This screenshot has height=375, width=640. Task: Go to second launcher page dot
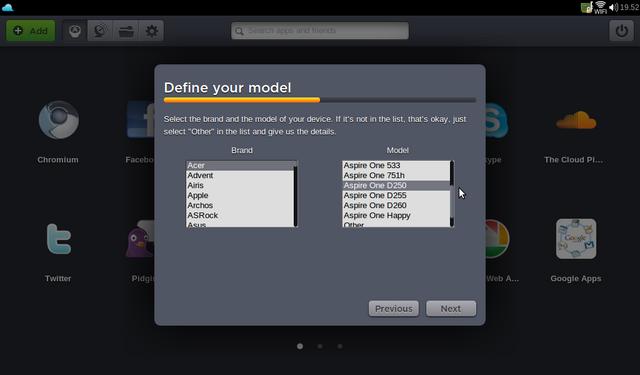[x=320, y=346]
